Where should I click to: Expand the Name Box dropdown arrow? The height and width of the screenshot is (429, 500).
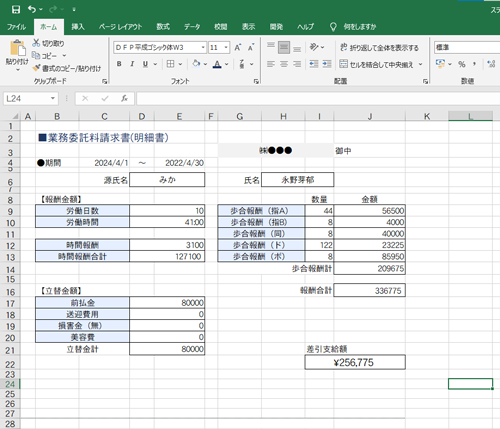pyautogui.click(x=53, y=98)
